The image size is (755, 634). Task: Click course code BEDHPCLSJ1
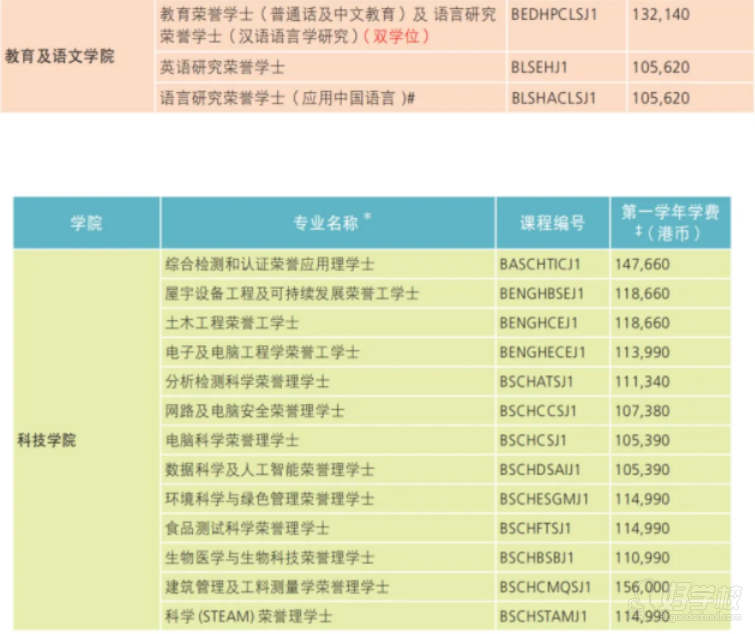pos(553,15)
